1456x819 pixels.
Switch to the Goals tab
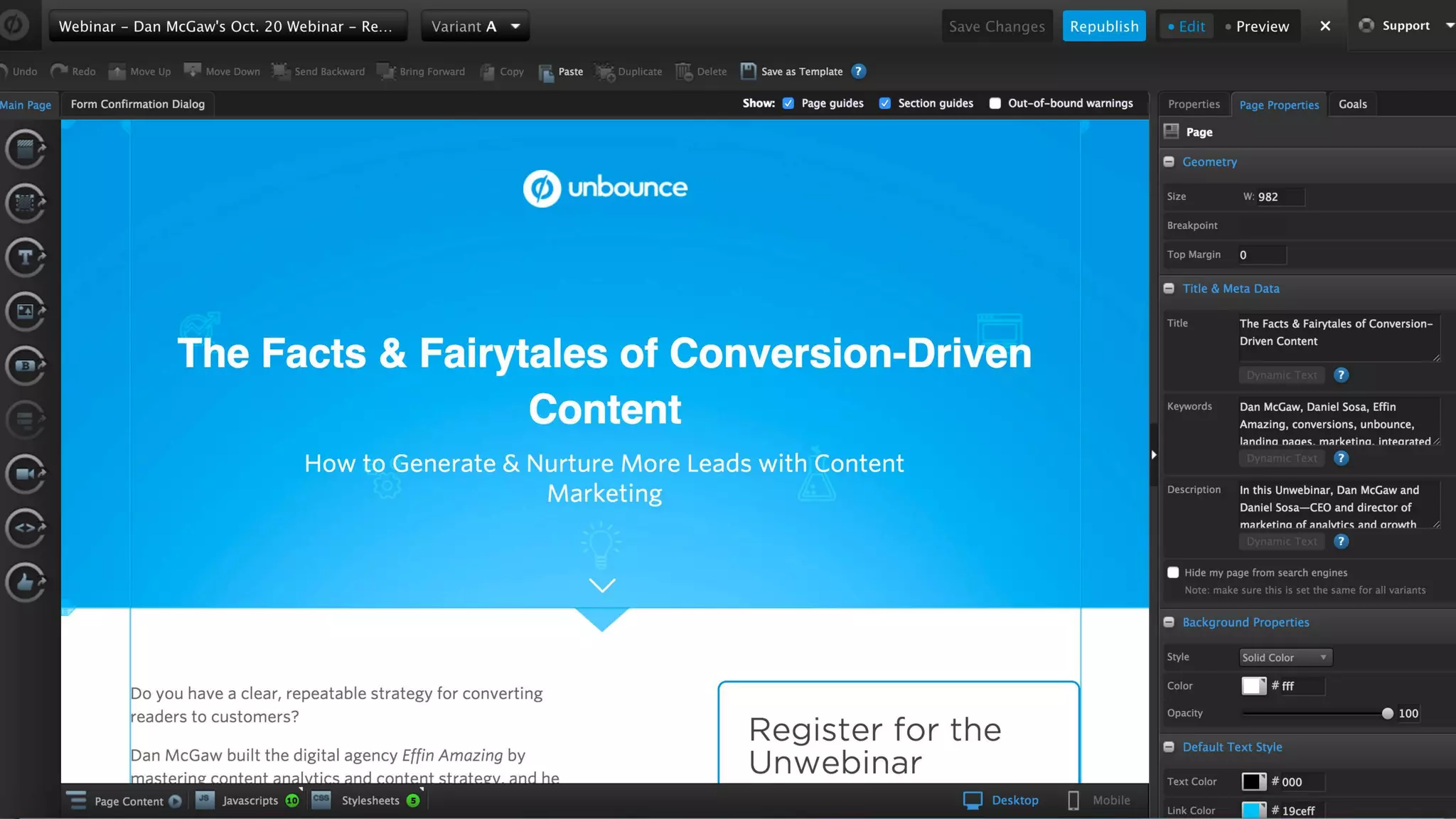1352,104
